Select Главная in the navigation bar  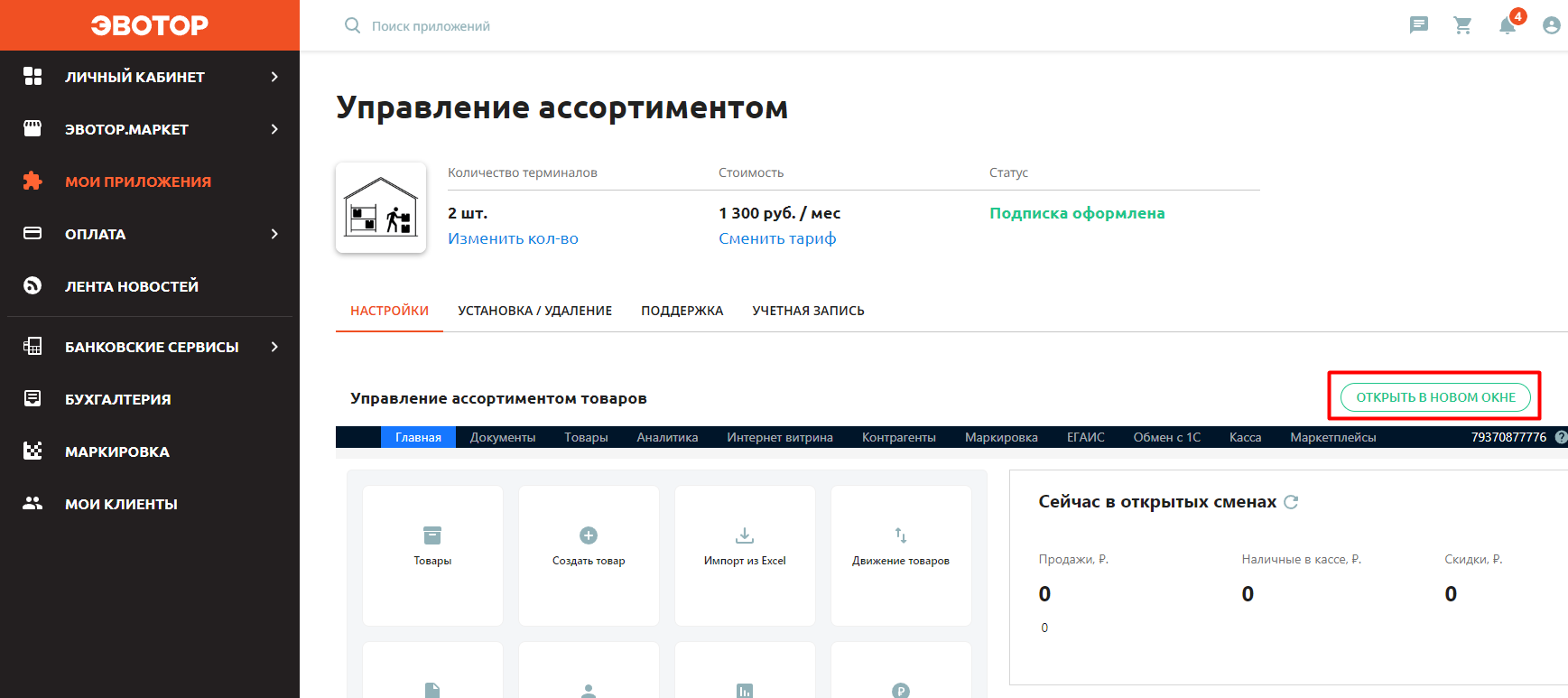[x=418, y=437]
